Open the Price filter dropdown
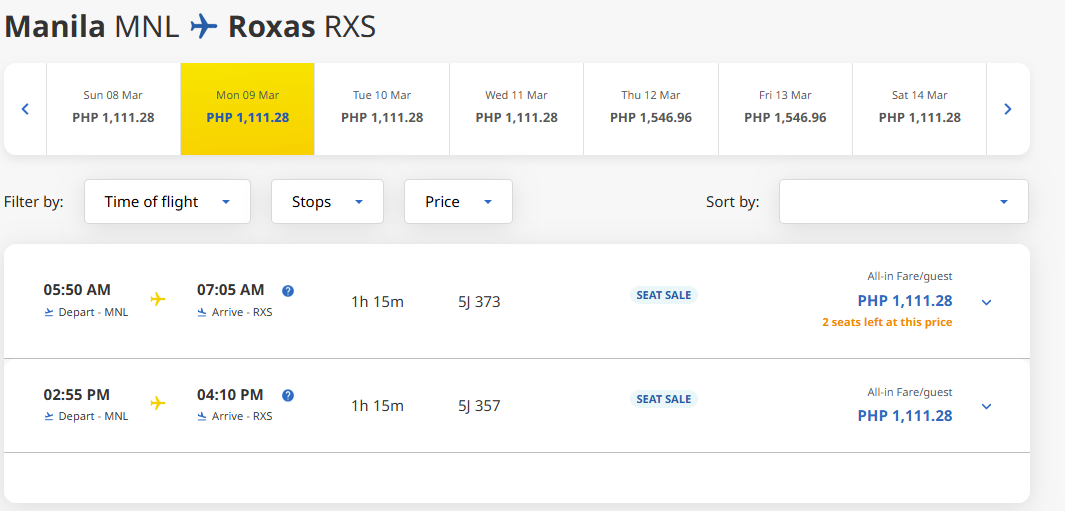 (x=458, y=202)
